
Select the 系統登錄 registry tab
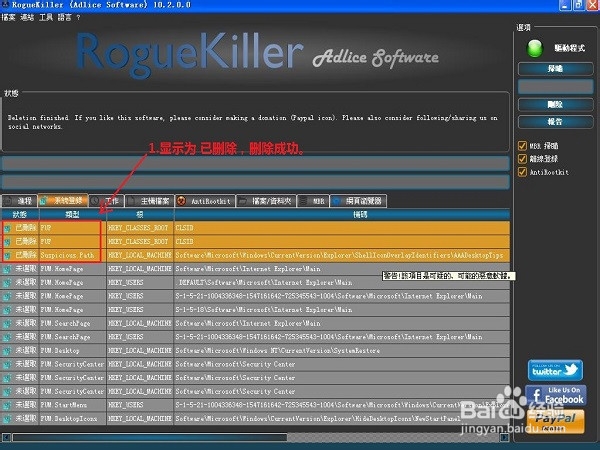63,200
